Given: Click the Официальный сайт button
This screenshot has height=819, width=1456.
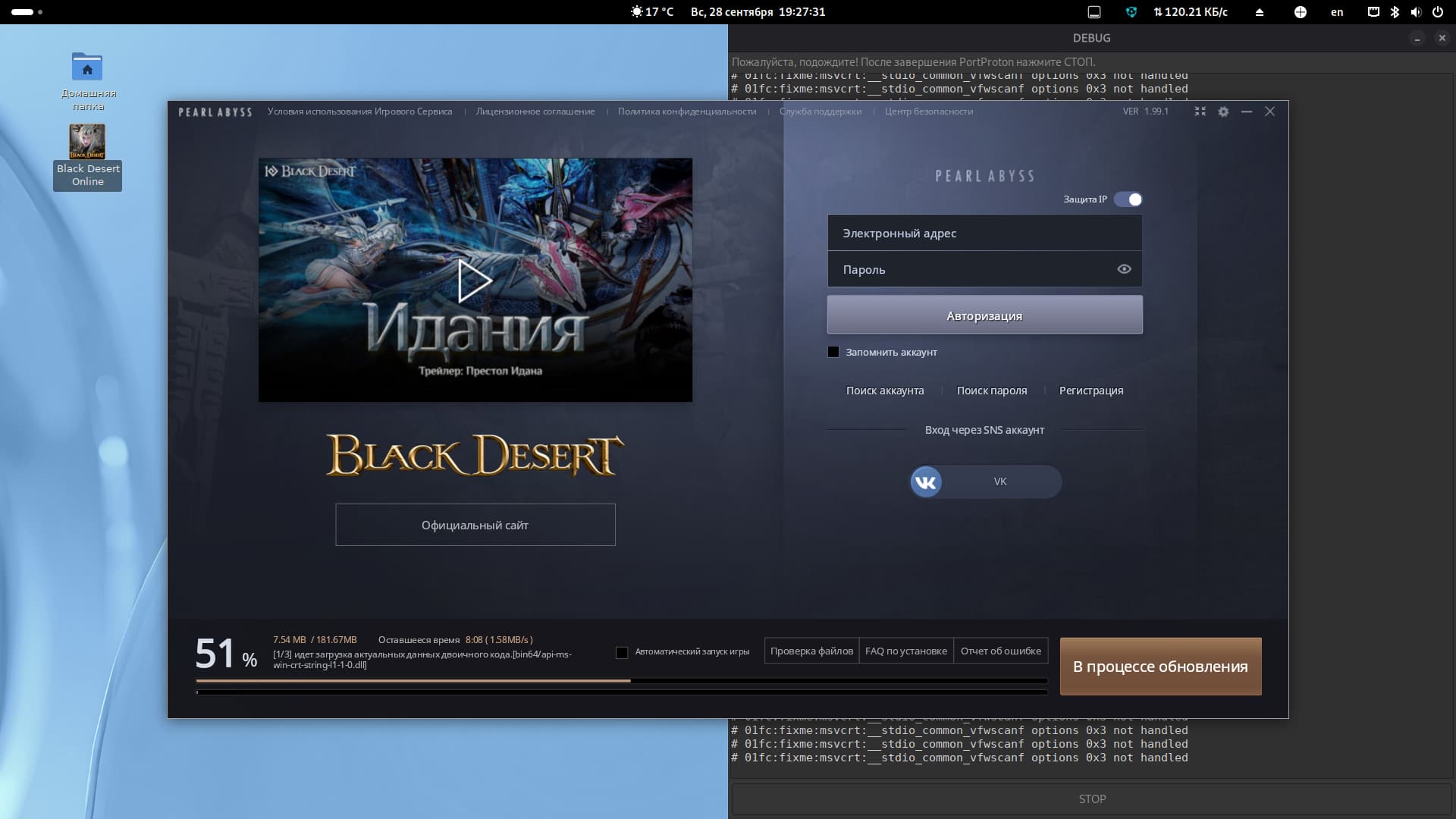Looking at the screenshot, I should click(475, 525).
